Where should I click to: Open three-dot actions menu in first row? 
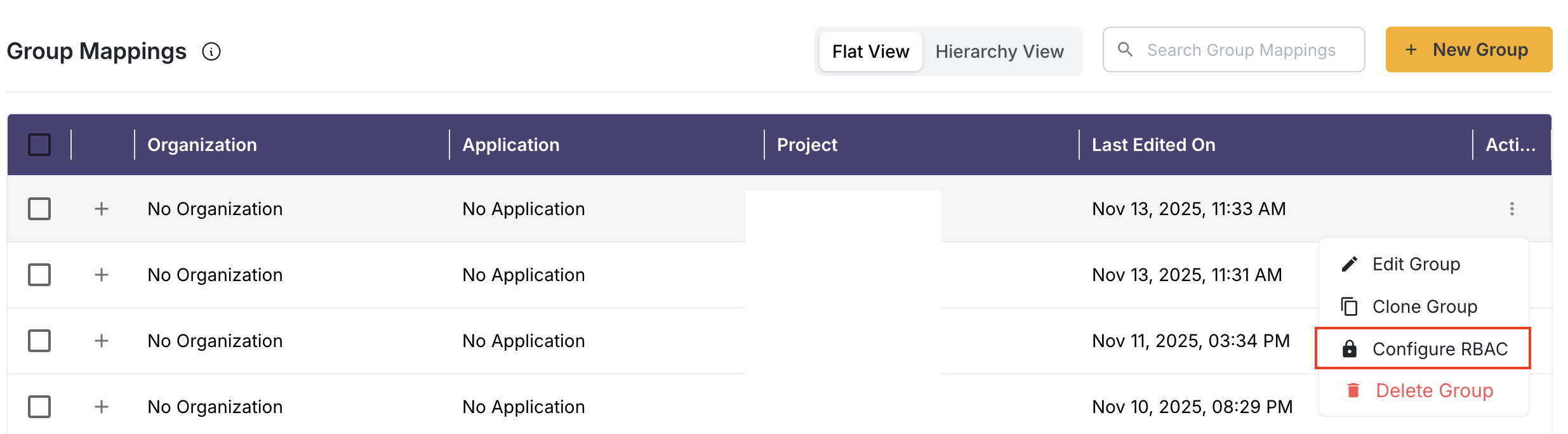pyautogui.click(x=1512, y=209)
